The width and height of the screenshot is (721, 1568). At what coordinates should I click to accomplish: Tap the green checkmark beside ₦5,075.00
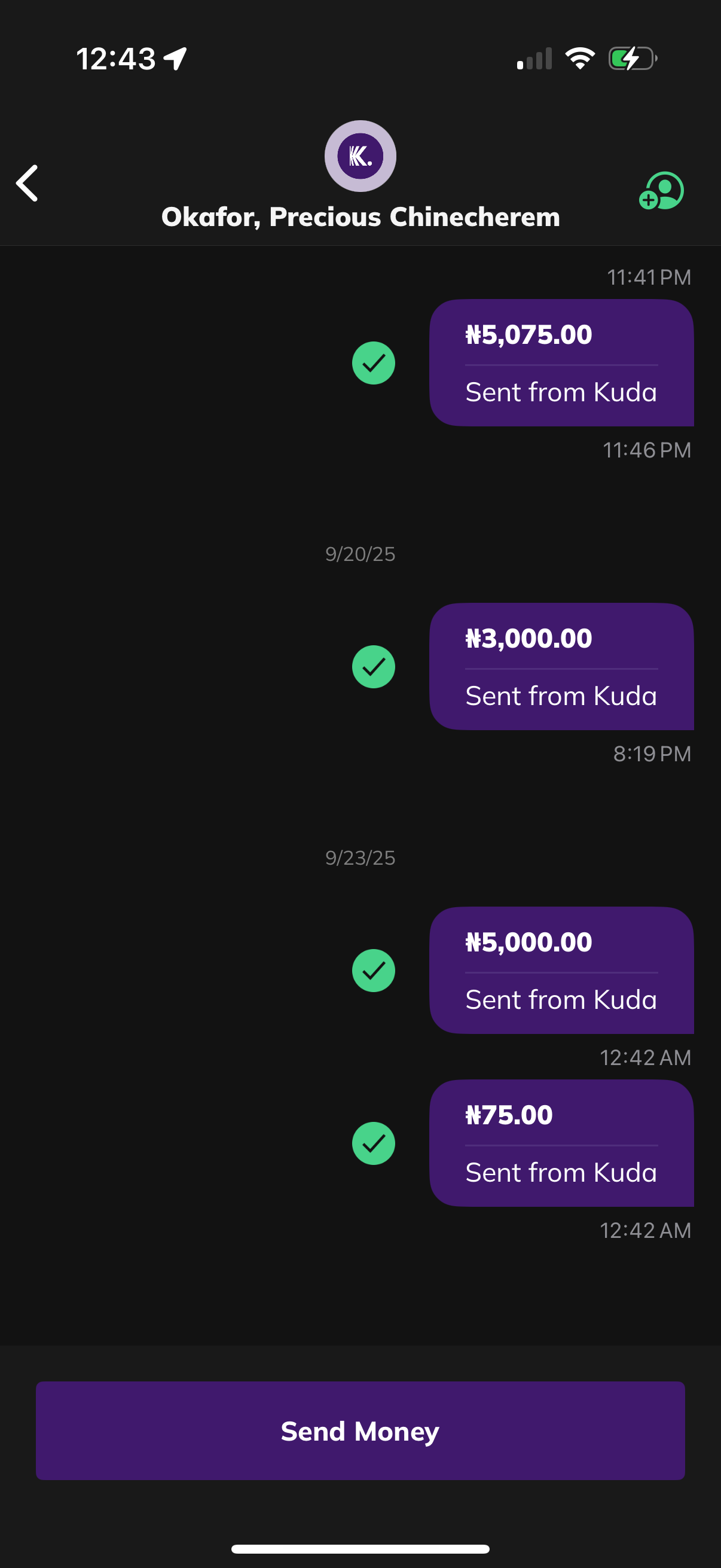(x=374, y=363)
